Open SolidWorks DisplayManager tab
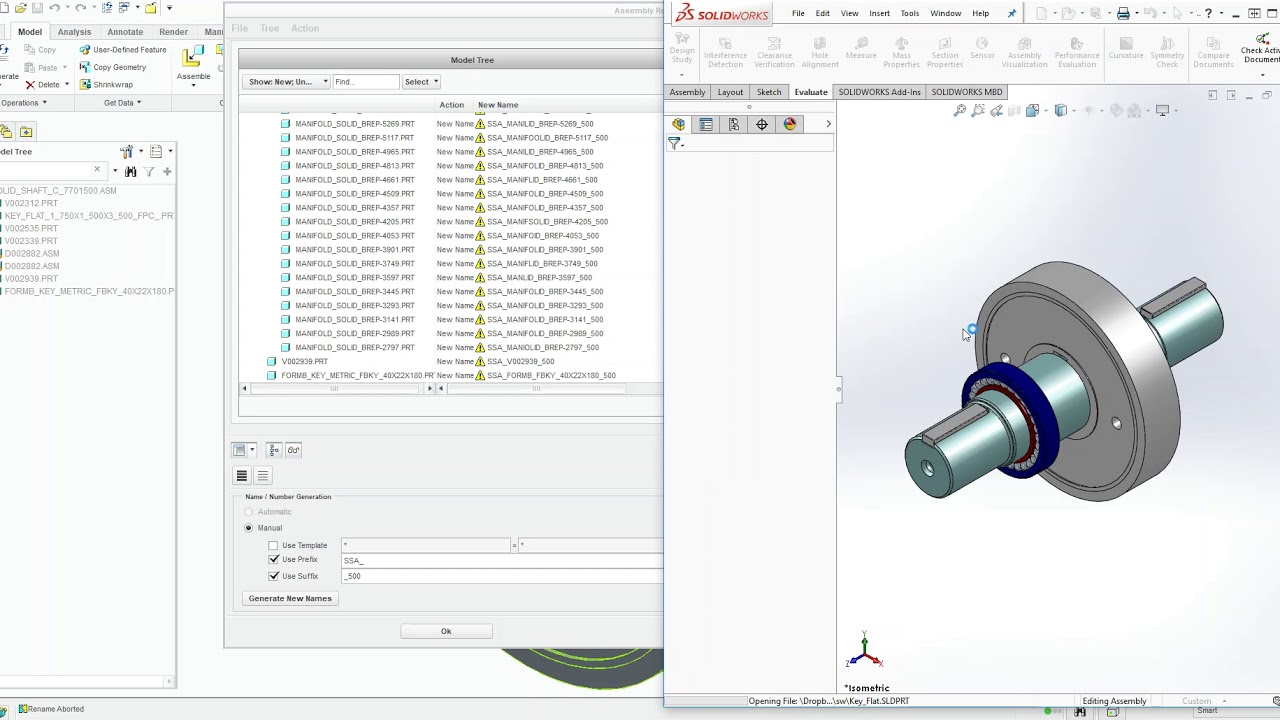This screenshot has height=720, width=1280. point(790,124)
